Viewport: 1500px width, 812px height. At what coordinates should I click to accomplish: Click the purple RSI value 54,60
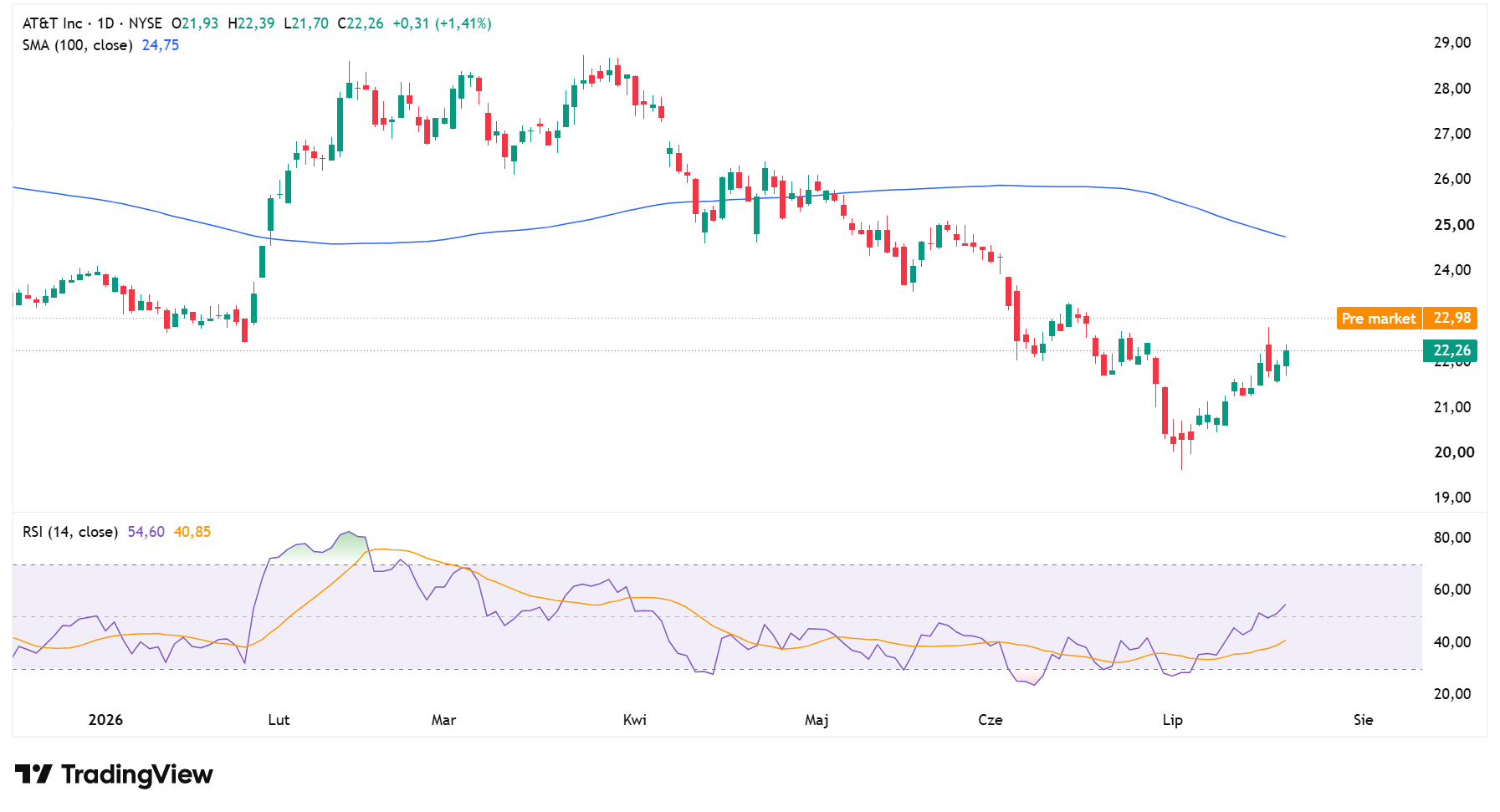point(146,532)
